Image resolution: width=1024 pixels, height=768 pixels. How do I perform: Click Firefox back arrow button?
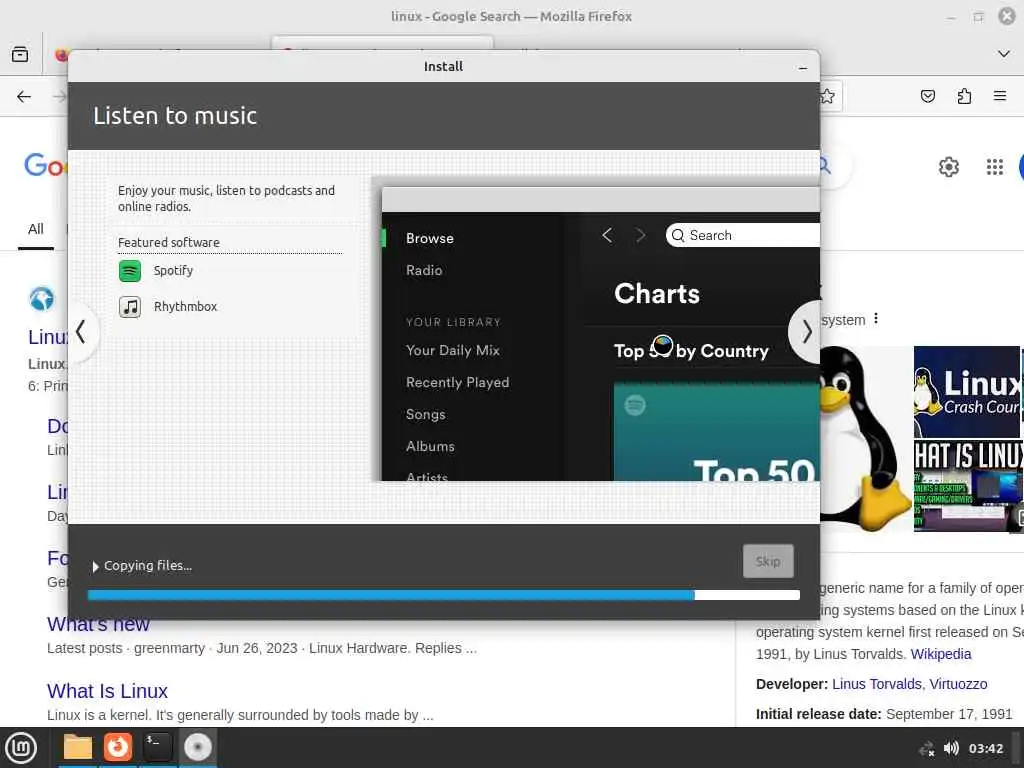(x=24, y=97)
